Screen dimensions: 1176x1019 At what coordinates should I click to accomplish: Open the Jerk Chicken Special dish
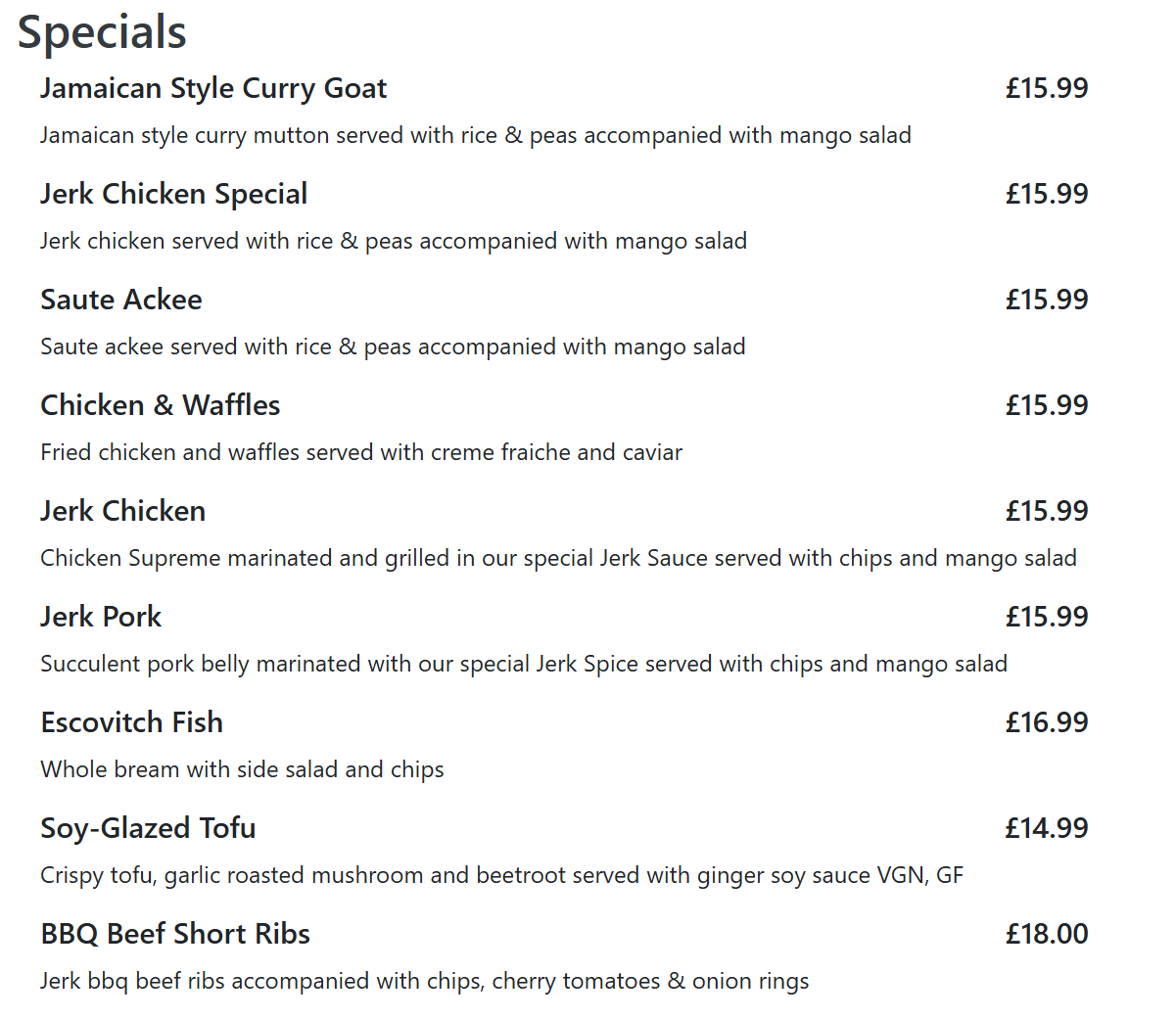click(x=174, y=194)
